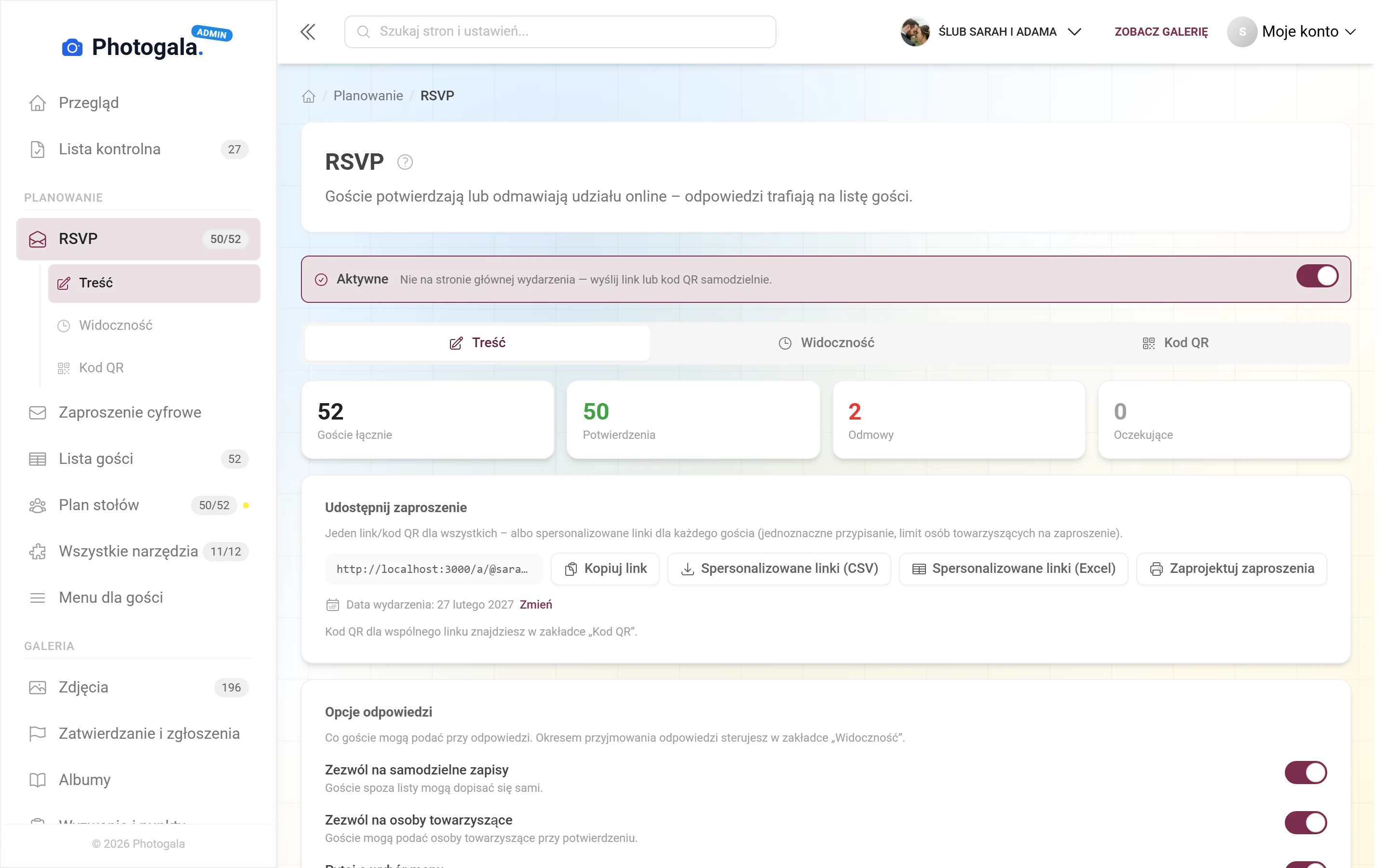Open Menu dla gości in the sidebar
The height and width of the screenshot is (868, 1389).
138,597
